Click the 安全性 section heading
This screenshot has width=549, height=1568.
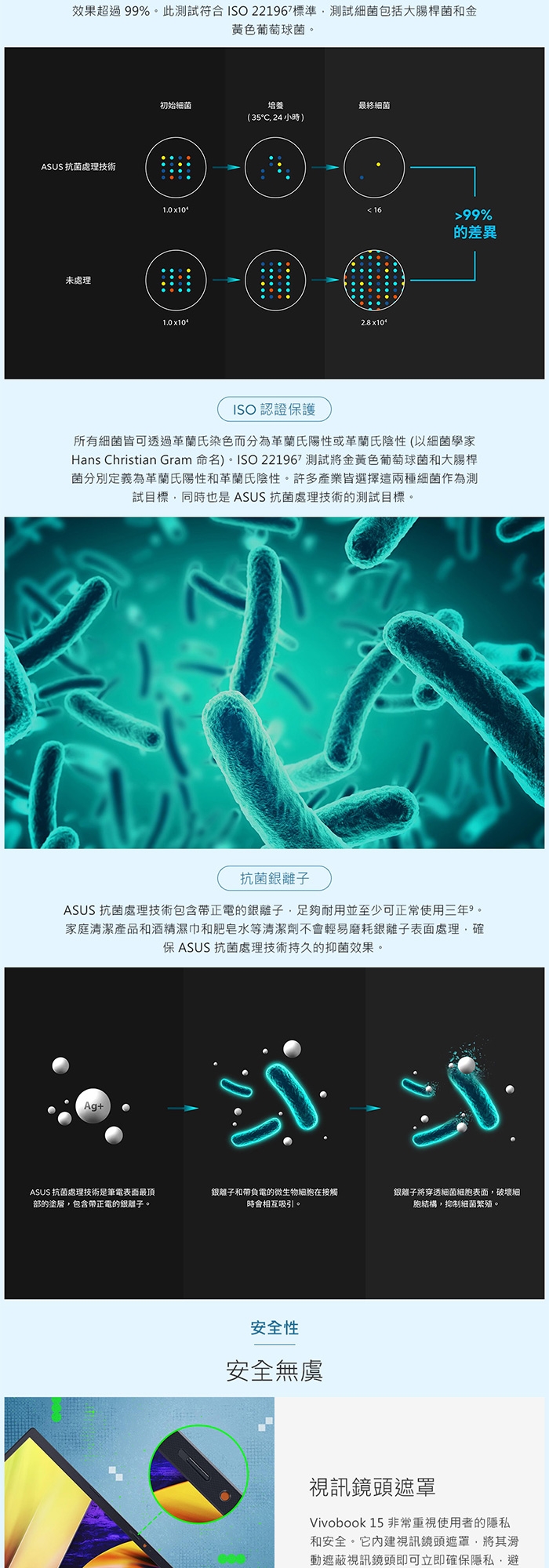coord(274,1327)
